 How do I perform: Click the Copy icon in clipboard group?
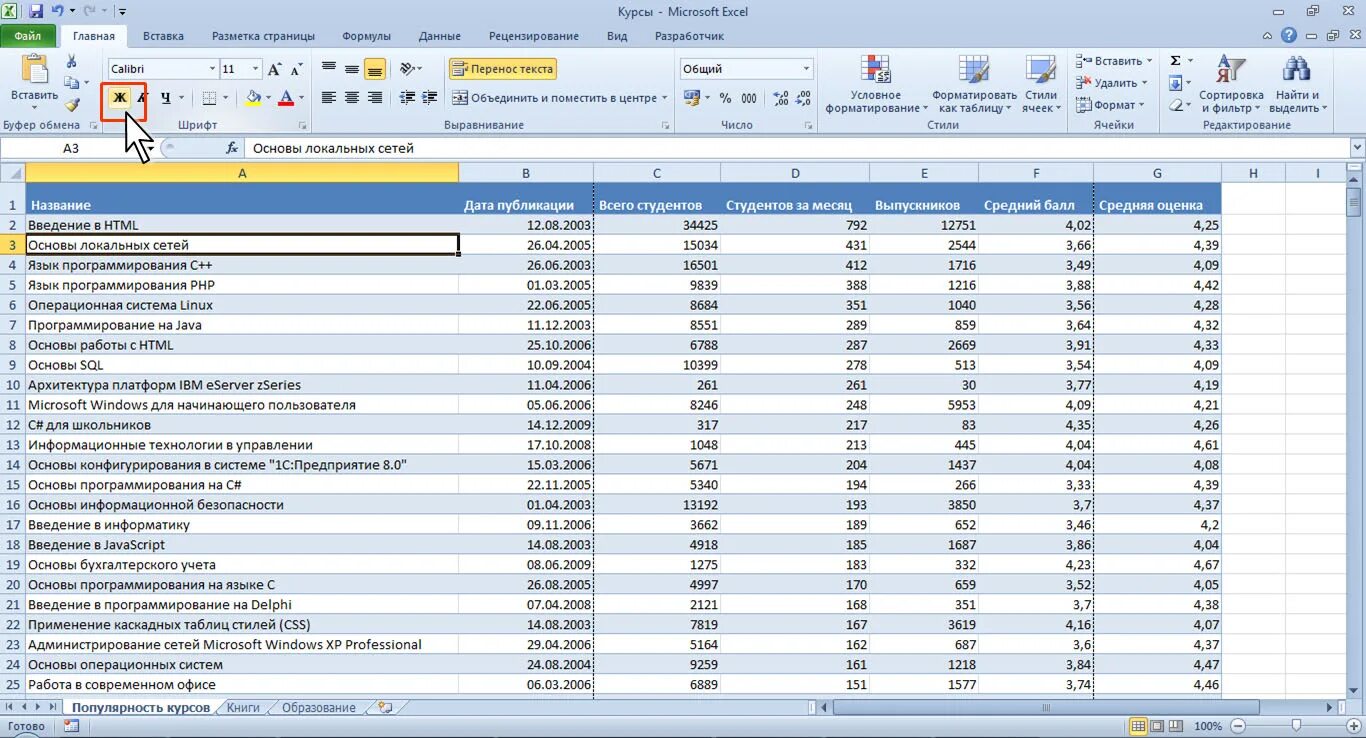[x=70, y=83]
